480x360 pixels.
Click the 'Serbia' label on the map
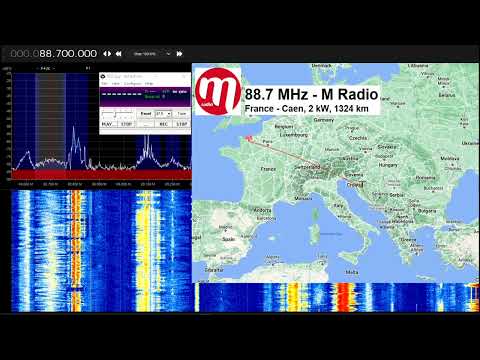pyautogui.click(x=397, y=195)
